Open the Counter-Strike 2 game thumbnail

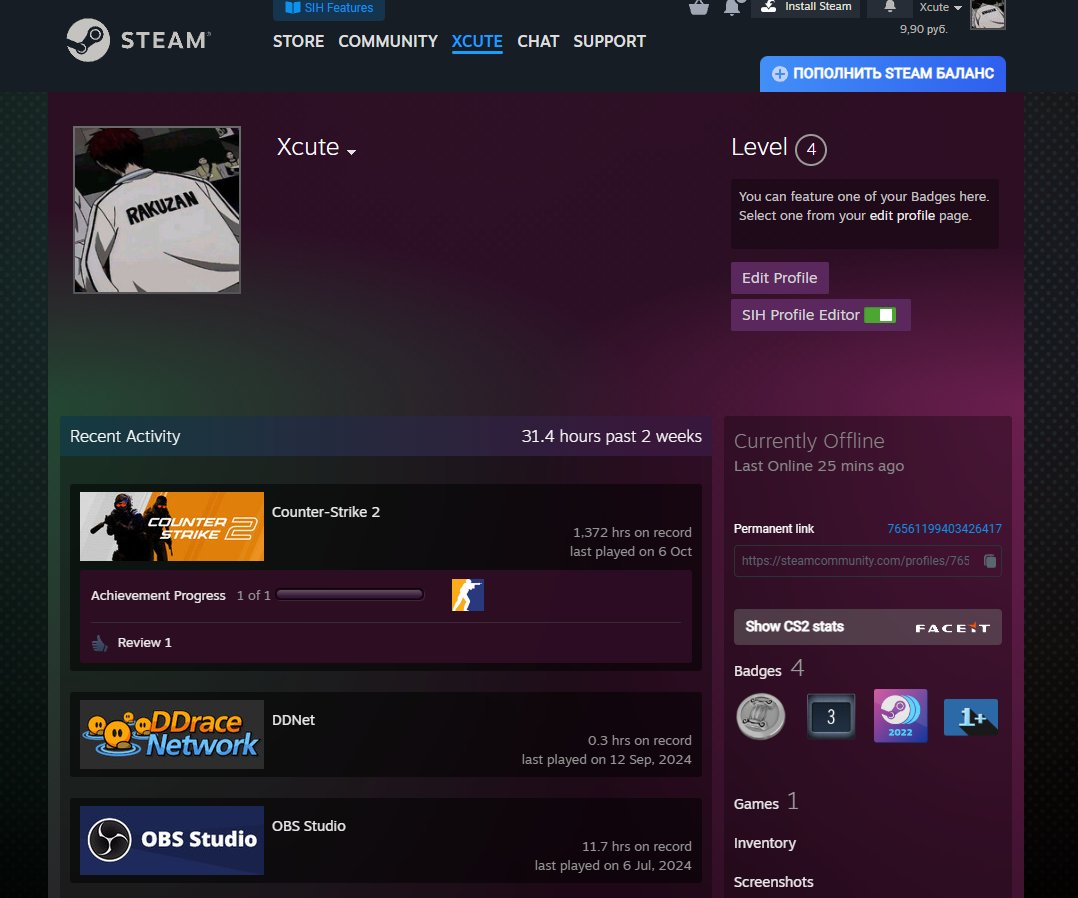pyautogui.click(x=172, y=526)
